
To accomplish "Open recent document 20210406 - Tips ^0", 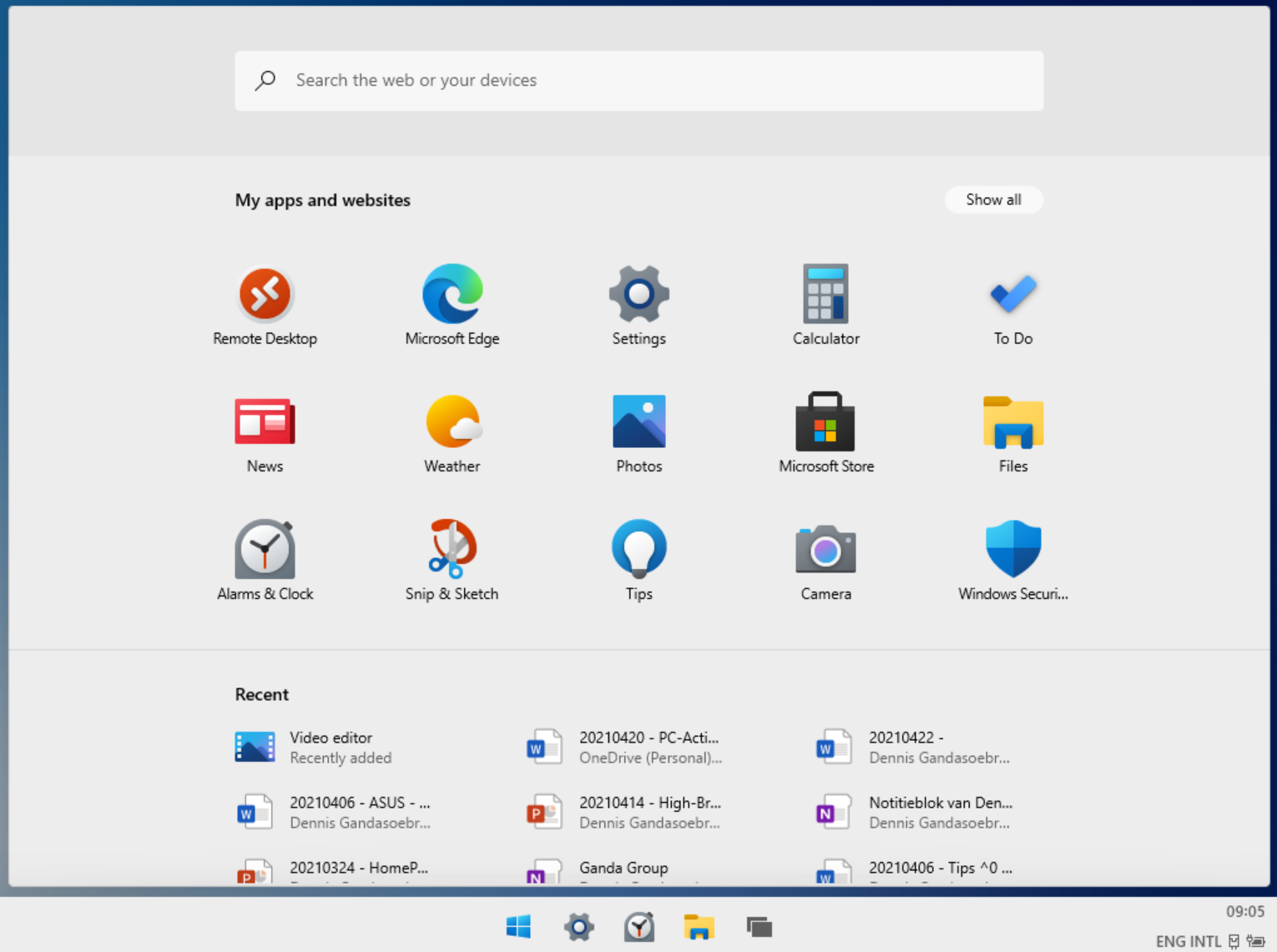I will pos(914,871).
